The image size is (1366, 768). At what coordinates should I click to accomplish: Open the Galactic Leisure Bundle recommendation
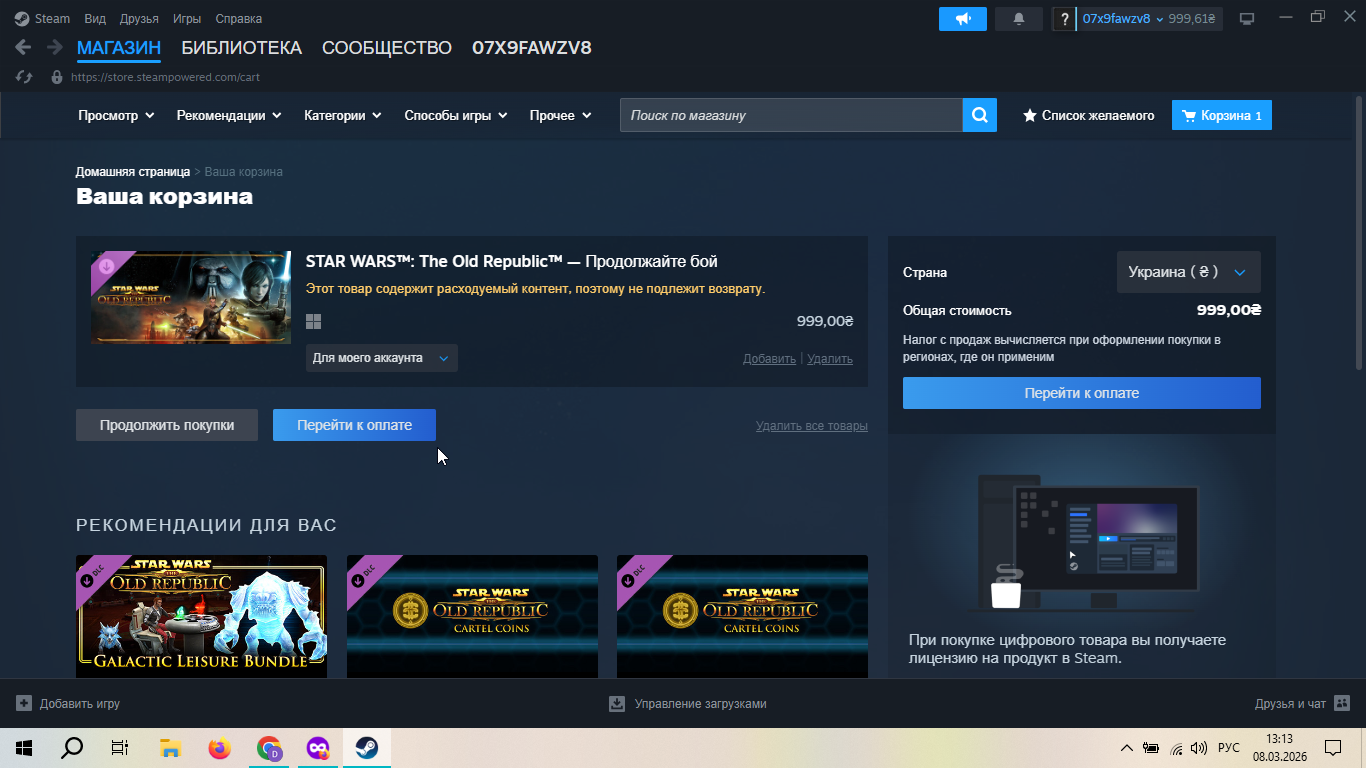pos(202,617)
